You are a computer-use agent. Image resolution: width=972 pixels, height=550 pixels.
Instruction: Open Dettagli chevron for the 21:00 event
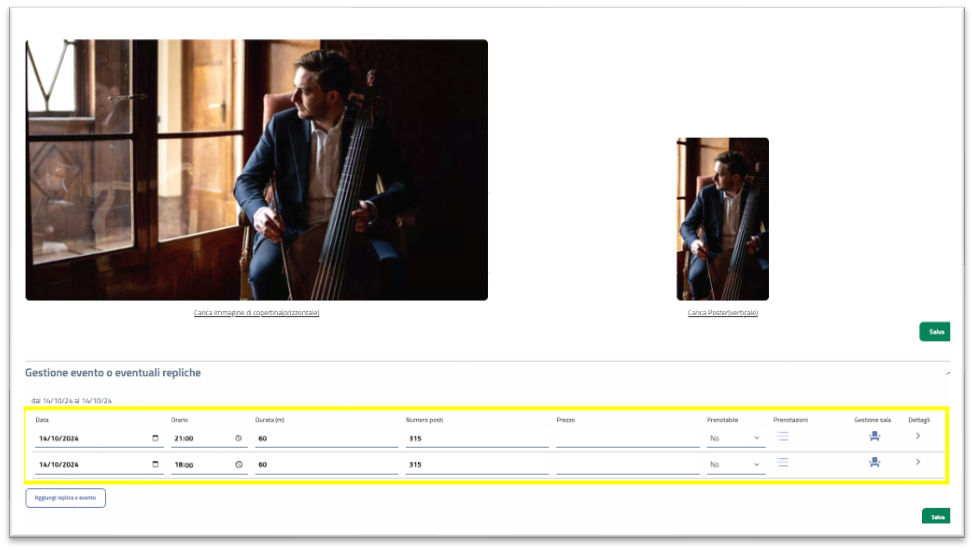[918, 435]
